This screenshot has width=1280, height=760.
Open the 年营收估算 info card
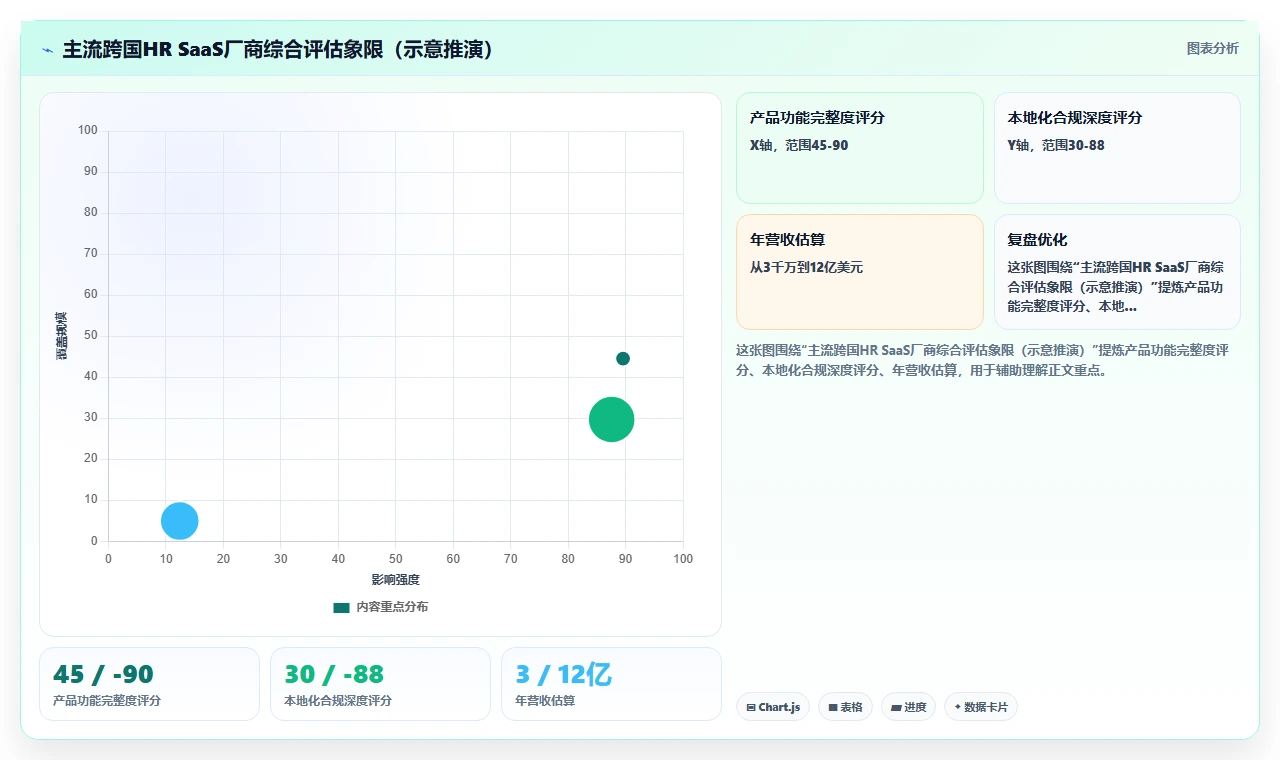pyautogui.click(x=860, y=272)
